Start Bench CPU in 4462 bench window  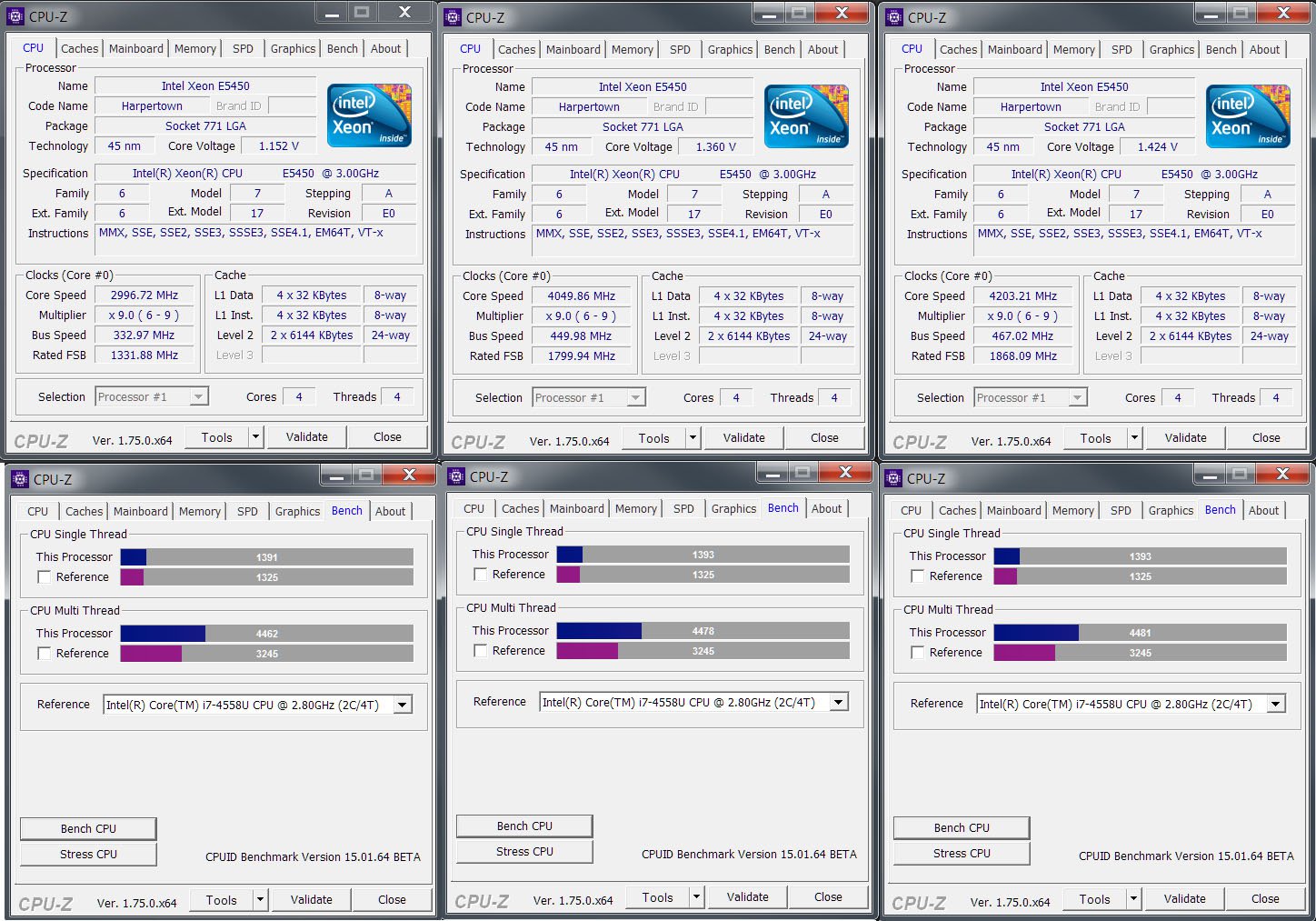[x=88, y=829]
